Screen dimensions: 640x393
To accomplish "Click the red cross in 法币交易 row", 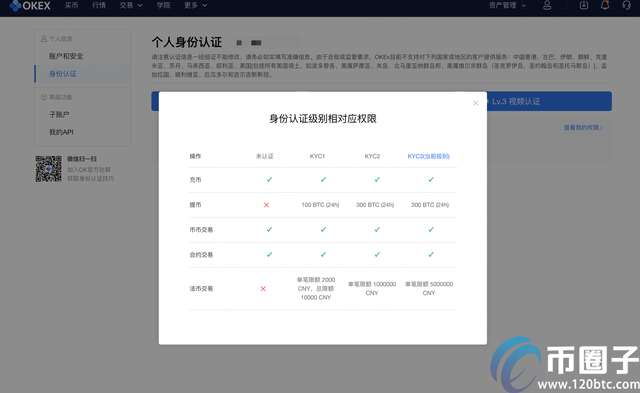I will click(x=263, y=289).
